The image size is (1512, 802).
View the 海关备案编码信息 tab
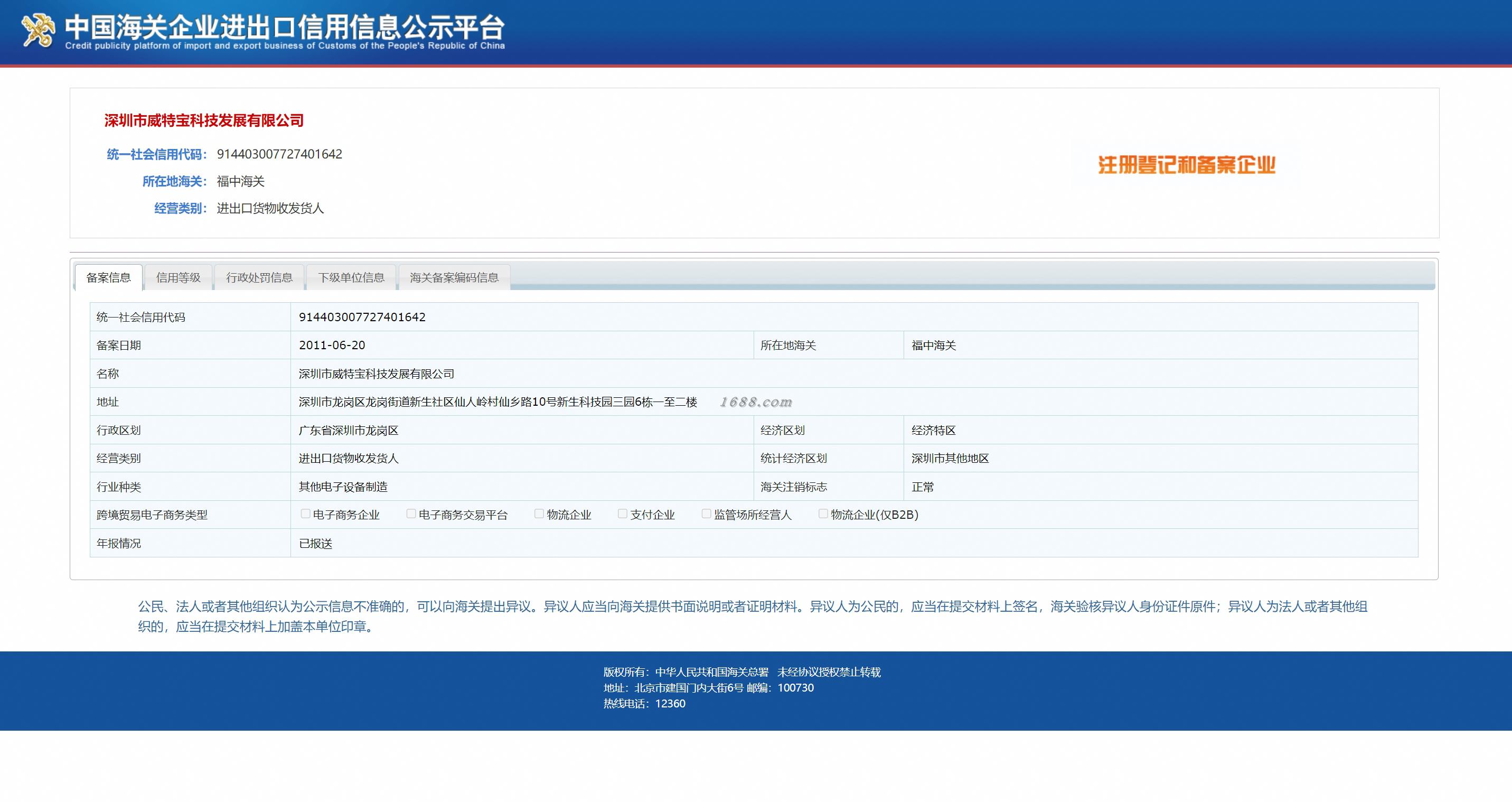tap(454, 278)
